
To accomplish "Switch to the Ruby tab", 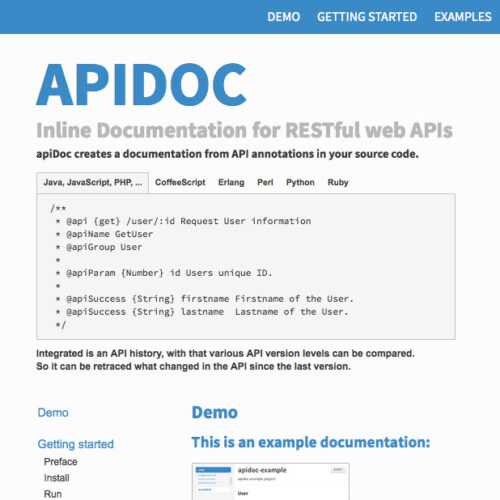I will [338, 182].
